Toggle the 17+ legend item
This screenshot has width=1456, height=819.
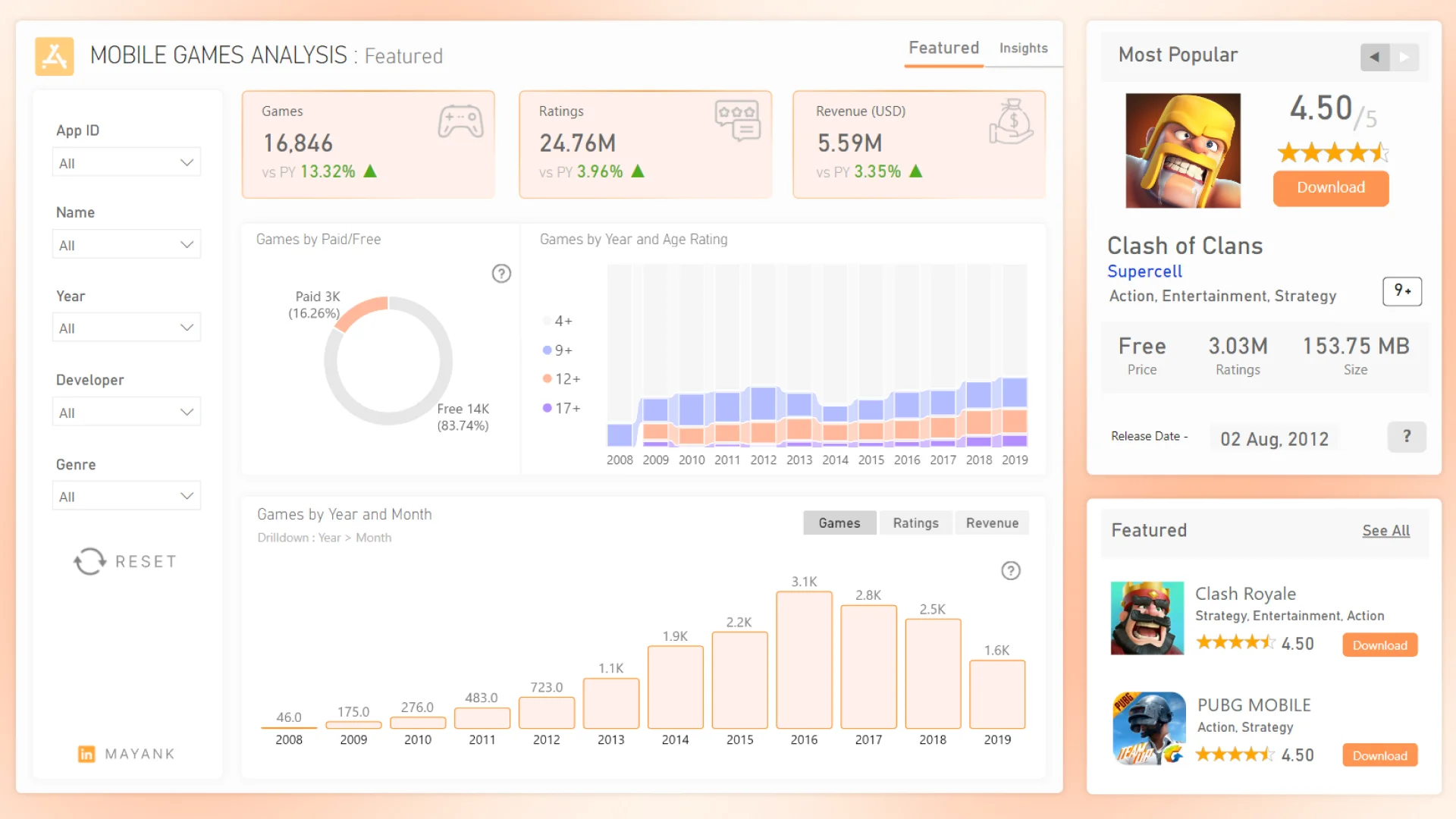coord(562,408)
